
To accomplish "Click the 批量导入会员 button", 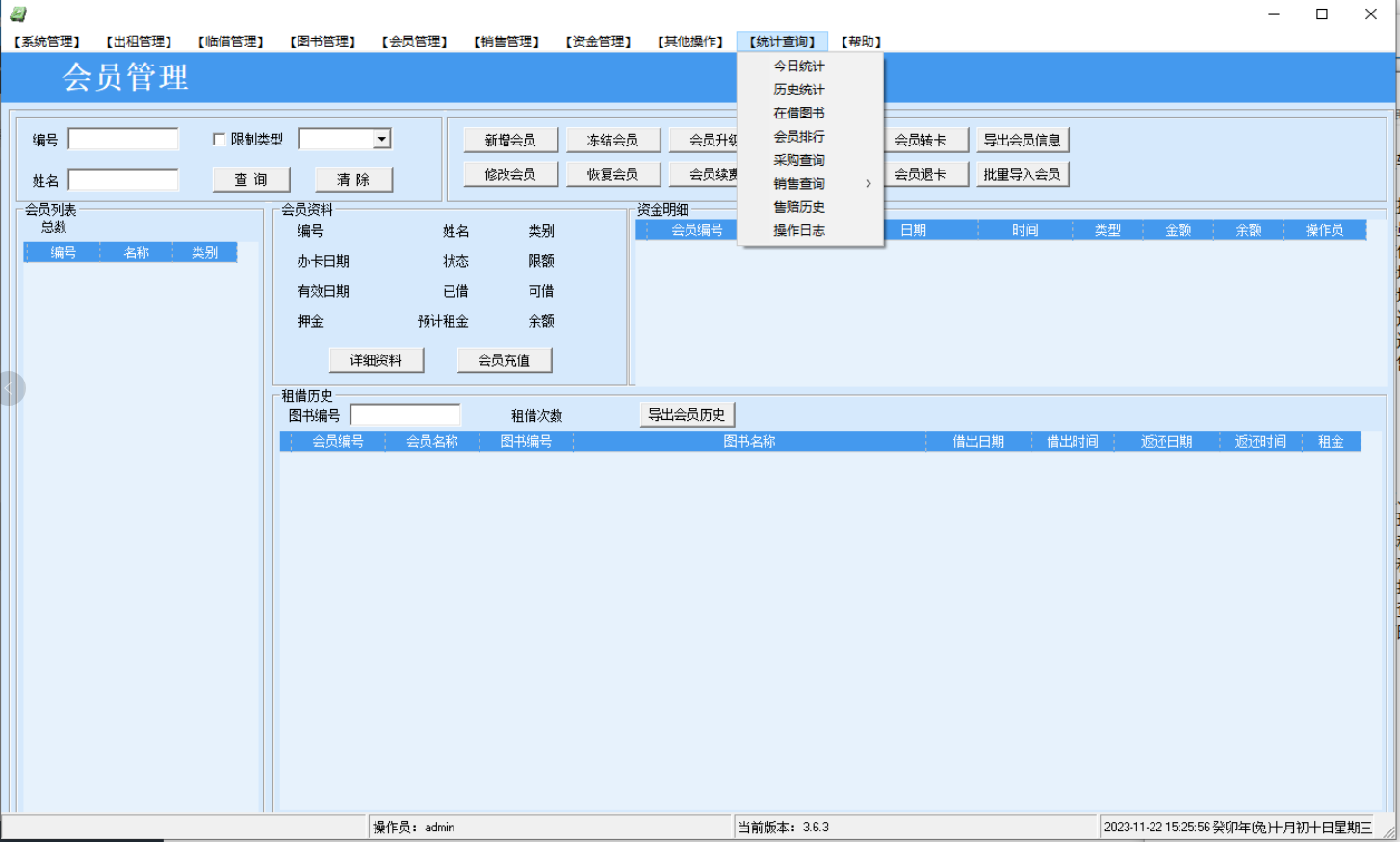I will [1023, 174].
